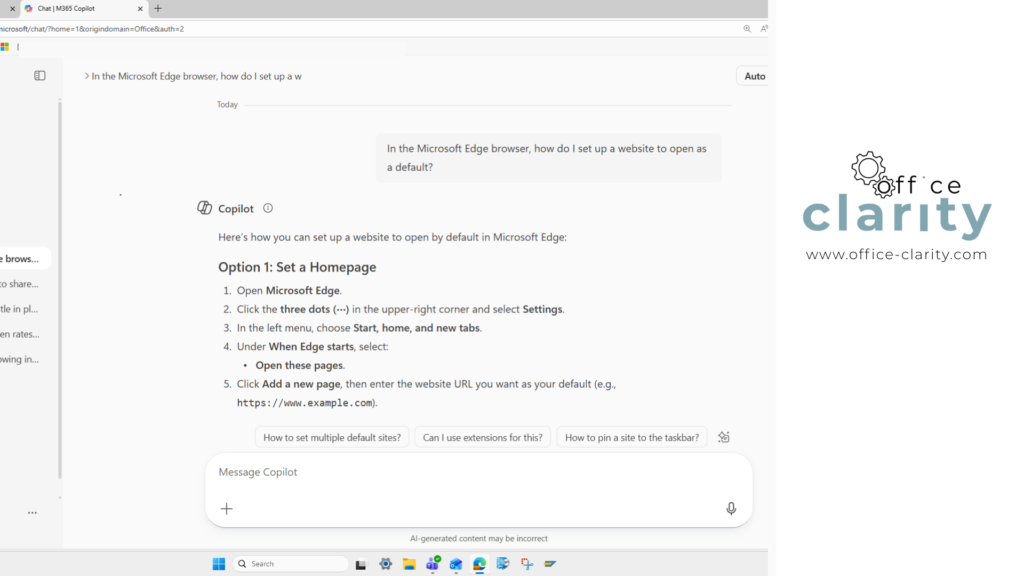Open a new browser tab

pyautogui.click(x=158, y=9)
